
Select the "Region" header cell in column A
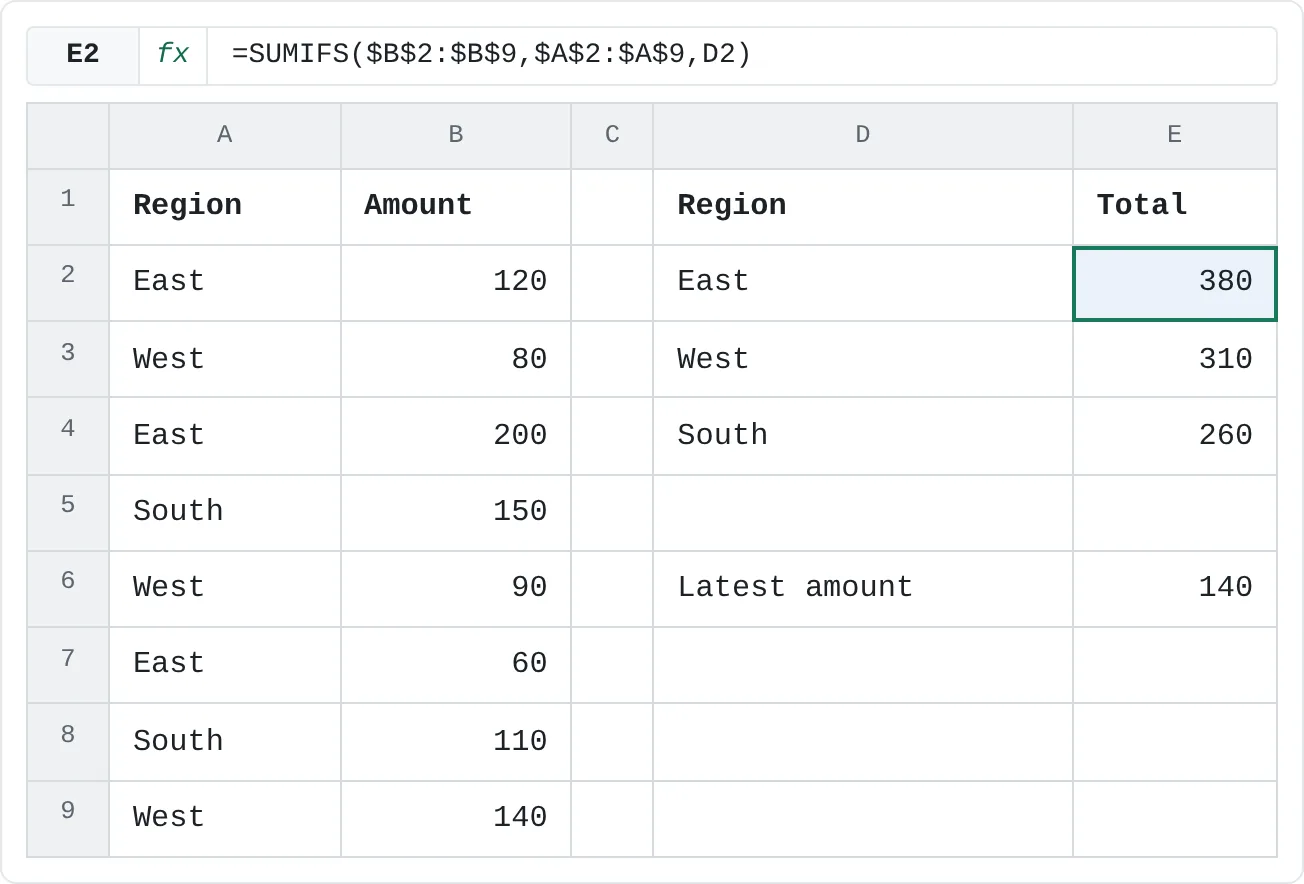225,207
